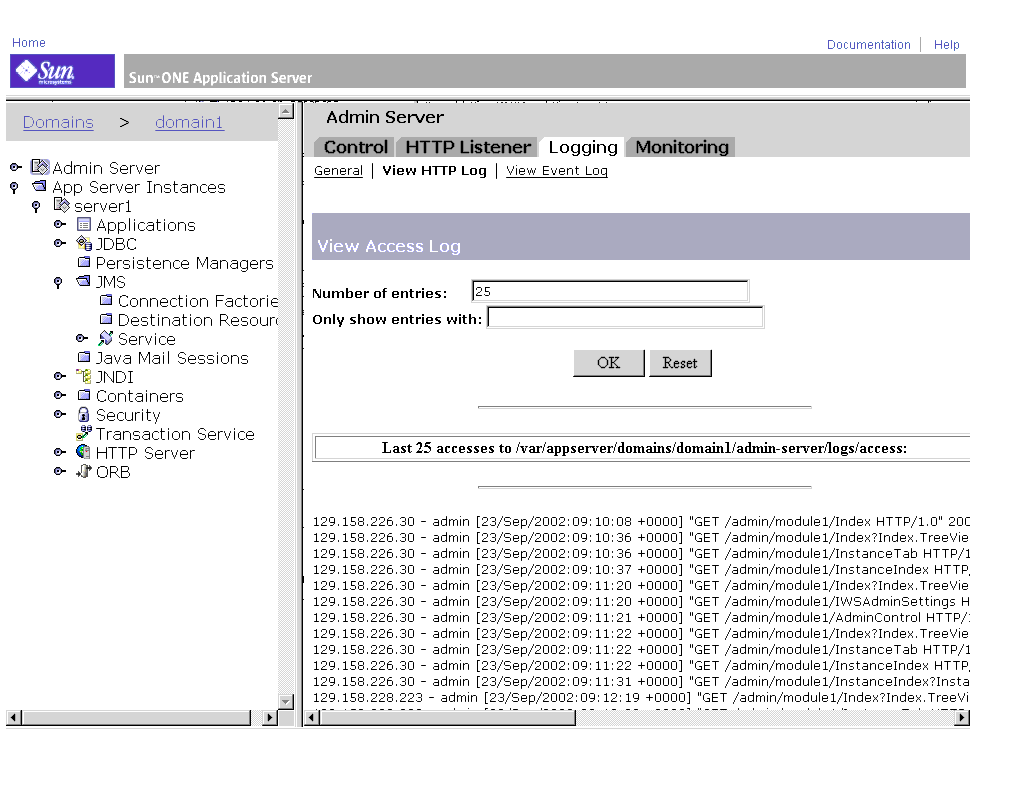The image size is (1017, 788).
Task: Click the Applications node icon
Action: [84, 224]
